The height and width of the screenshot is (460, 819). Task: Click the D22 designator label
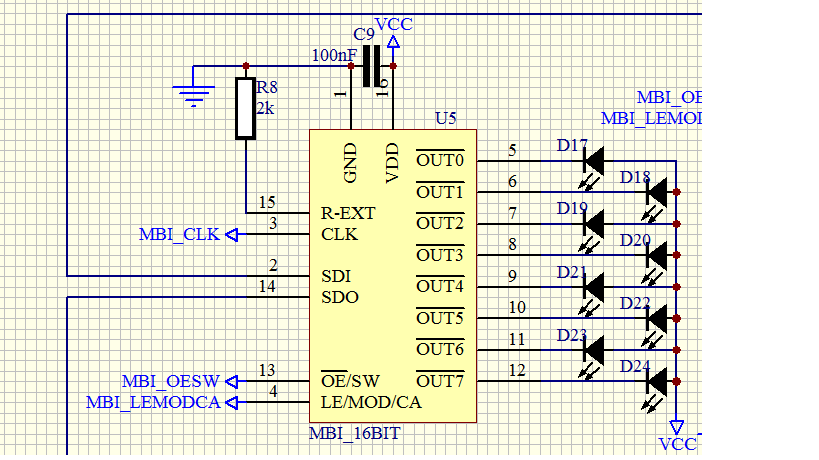click(x=635, y=303)
